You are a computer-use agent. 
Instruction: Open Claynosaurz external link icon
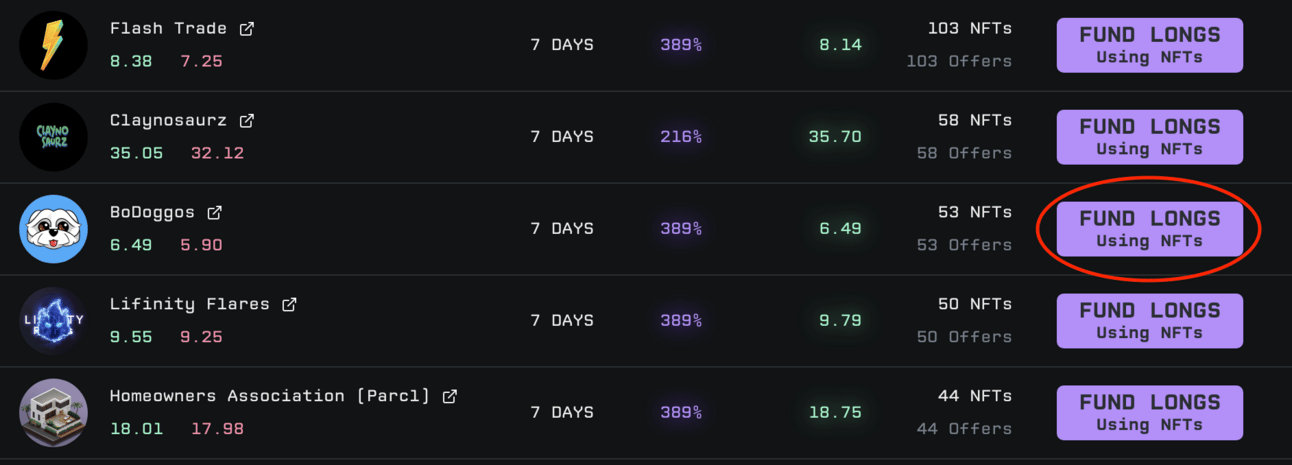247,121
